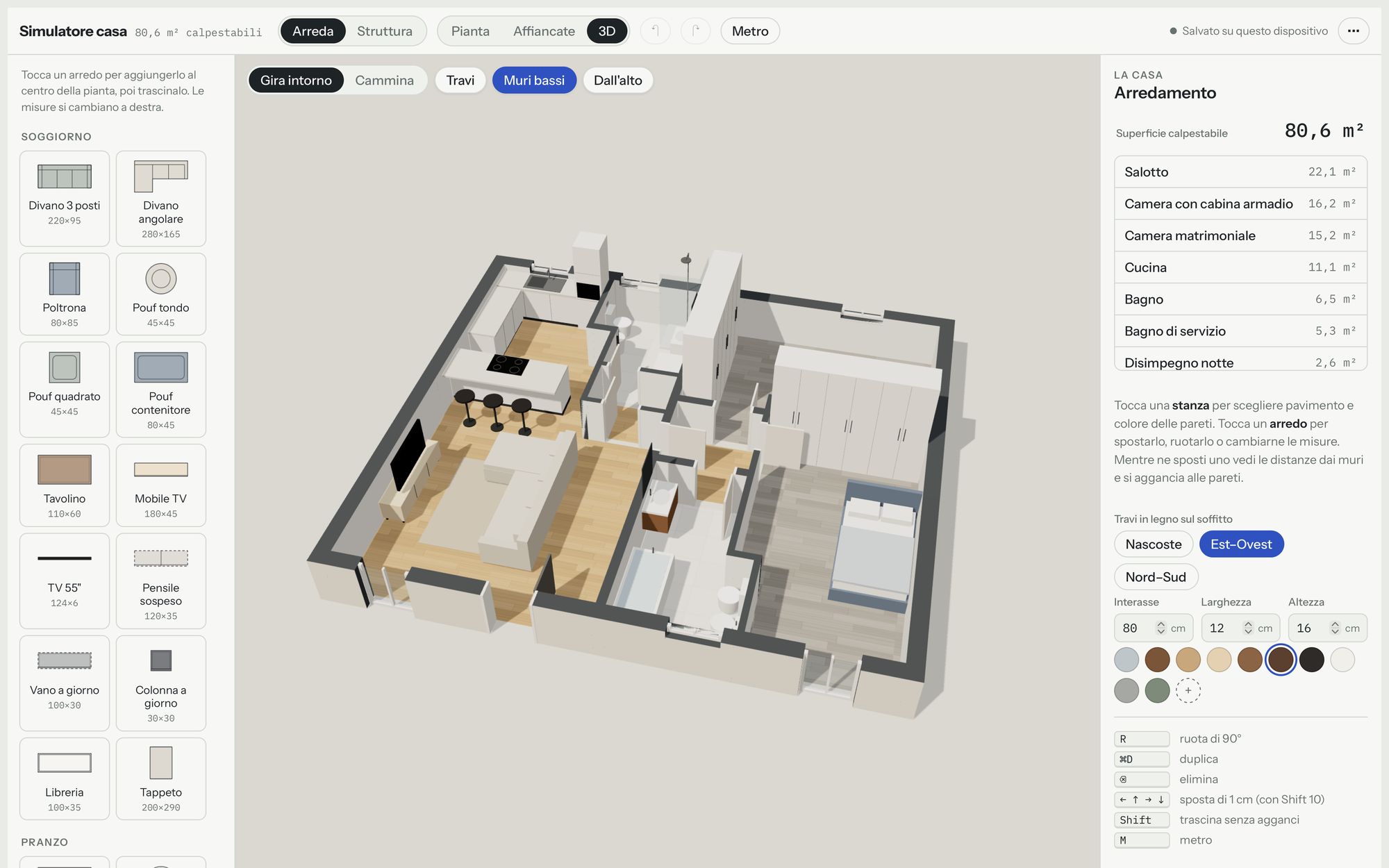Add the Tavolino furniture item
Viewport: 1389px width, 868px height.
click(65, 485)
